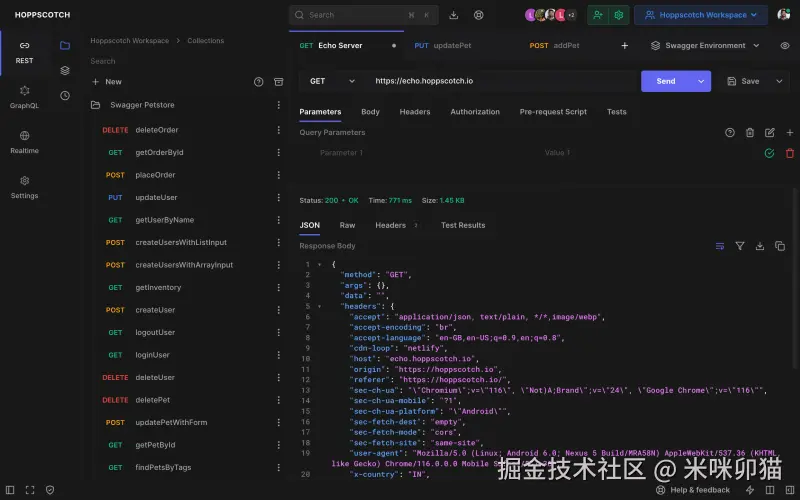Open the HTTP method GET dropdown
The image size is (800, 500).
(x=332, y=81)
